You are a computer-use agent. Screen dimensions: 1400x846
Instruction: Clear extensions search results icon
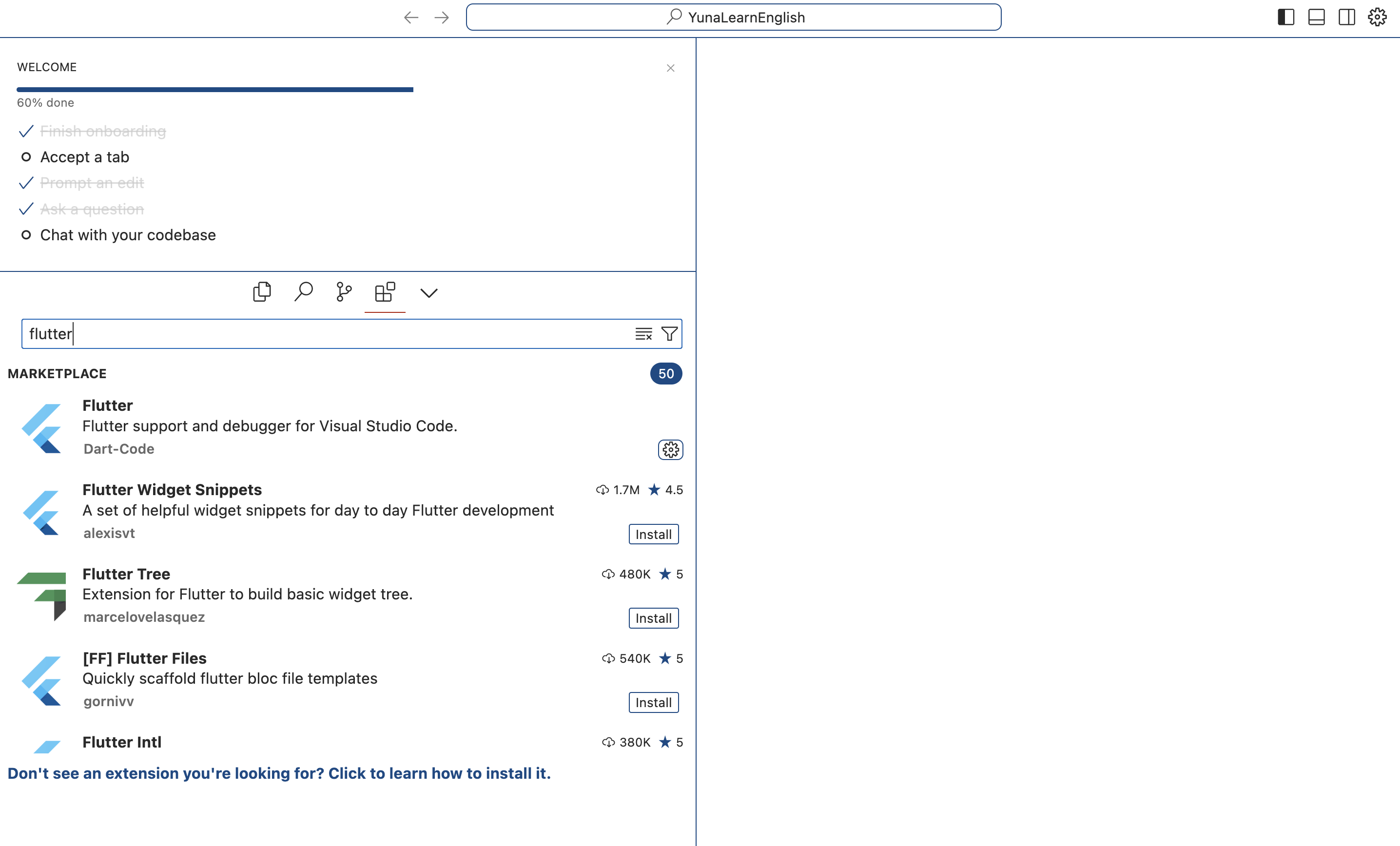point(644,333)
